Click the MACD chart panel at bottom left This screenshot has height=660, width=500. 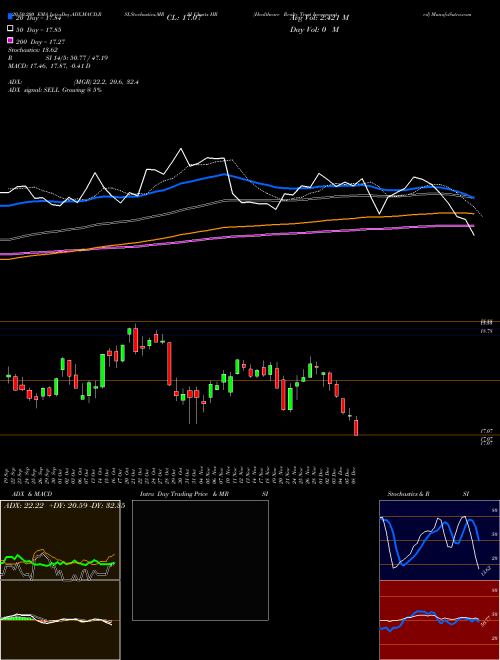(60, 620)
